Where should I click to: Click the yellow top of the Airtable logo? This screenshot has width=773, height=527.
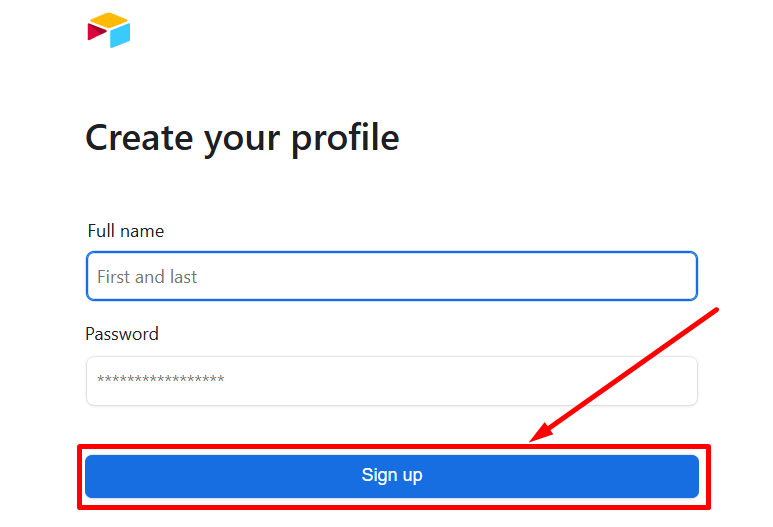pos(108,20)
